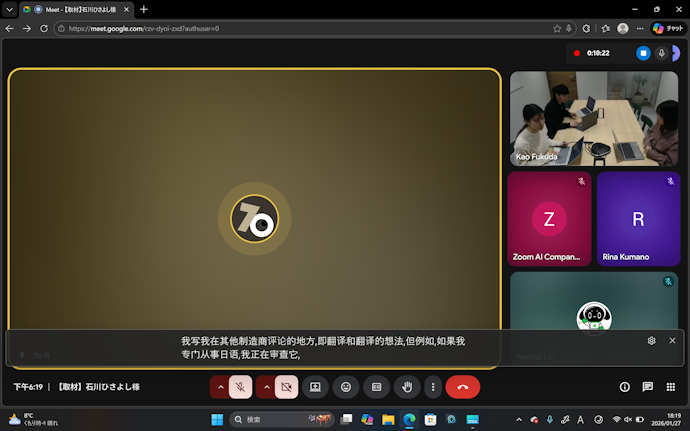
Task: Select the Meet 【取材】石川ひさよし様 tab
Action: [76, 9]
